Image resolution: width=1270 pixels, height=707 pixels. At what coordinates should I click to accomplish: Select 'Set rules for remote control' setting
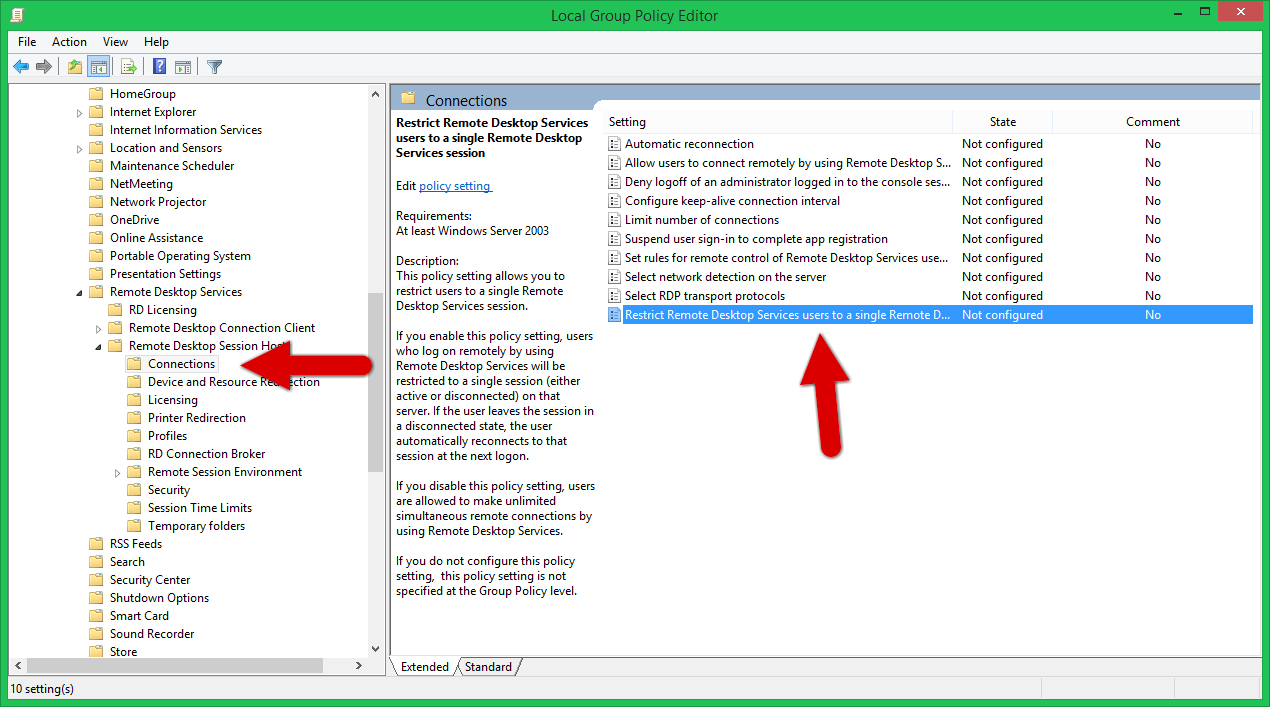(929, 258)
